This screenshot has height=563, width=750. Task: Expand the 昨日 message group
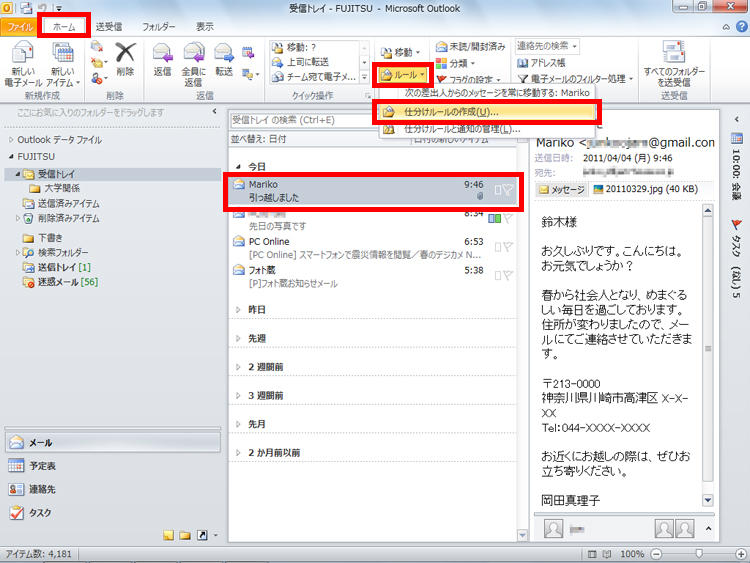[238, 310]
